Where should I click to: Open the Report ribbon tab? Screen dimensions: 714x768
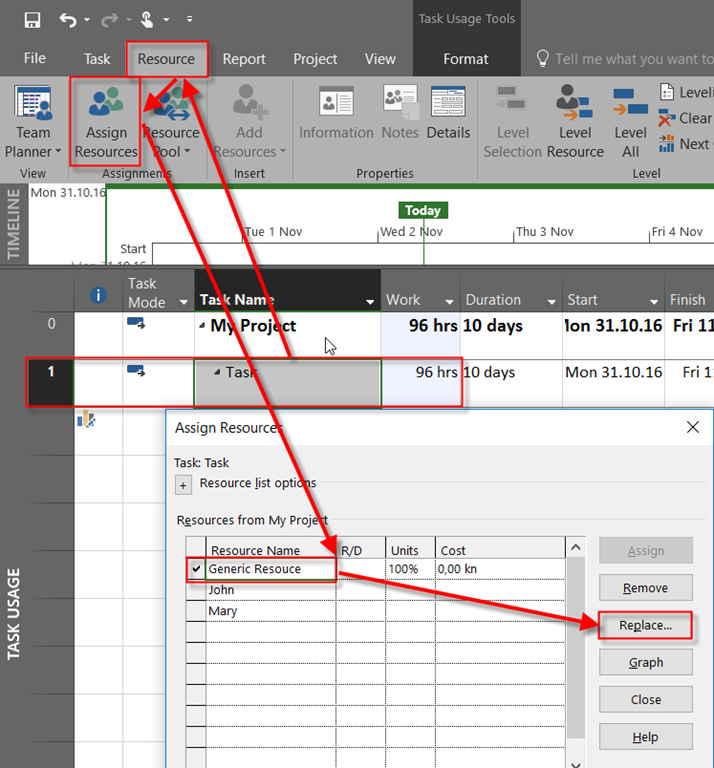244,59
